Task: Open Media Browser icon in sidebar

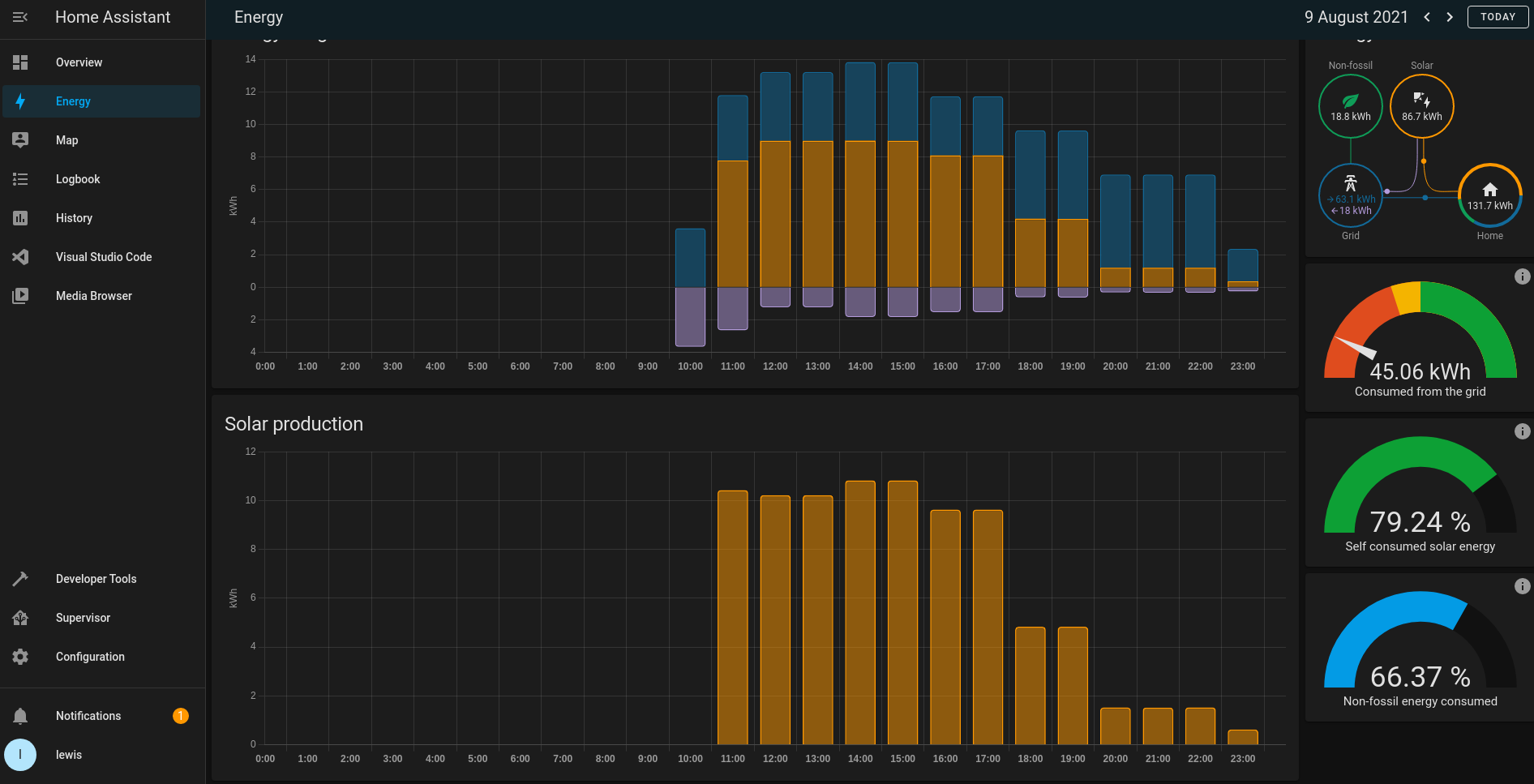Action: (x=20, y=296)
